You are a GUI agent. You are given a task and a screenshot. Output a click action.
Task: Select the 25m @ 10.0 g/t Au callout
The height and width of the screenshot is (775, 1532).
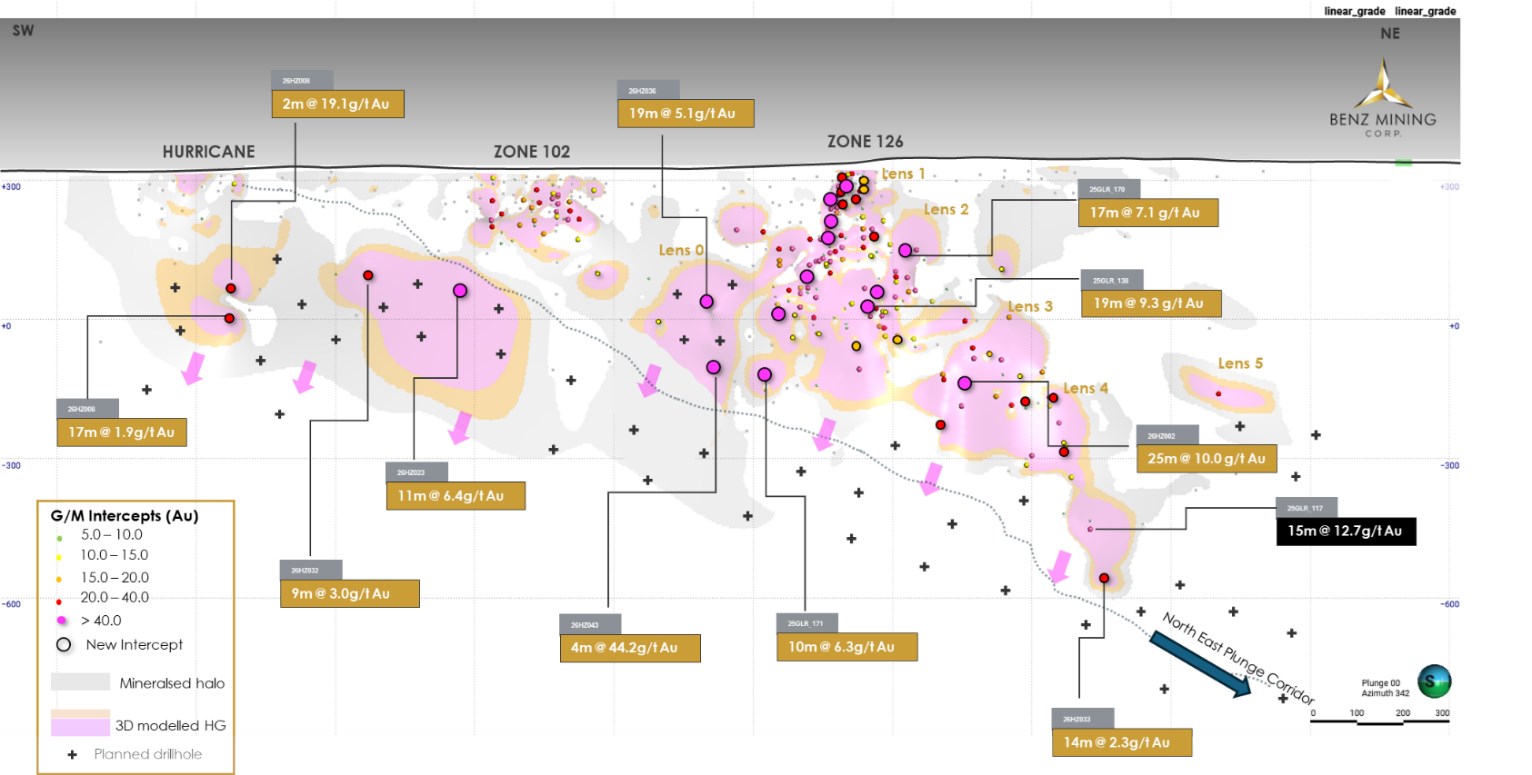click(x=1206, y=458)
